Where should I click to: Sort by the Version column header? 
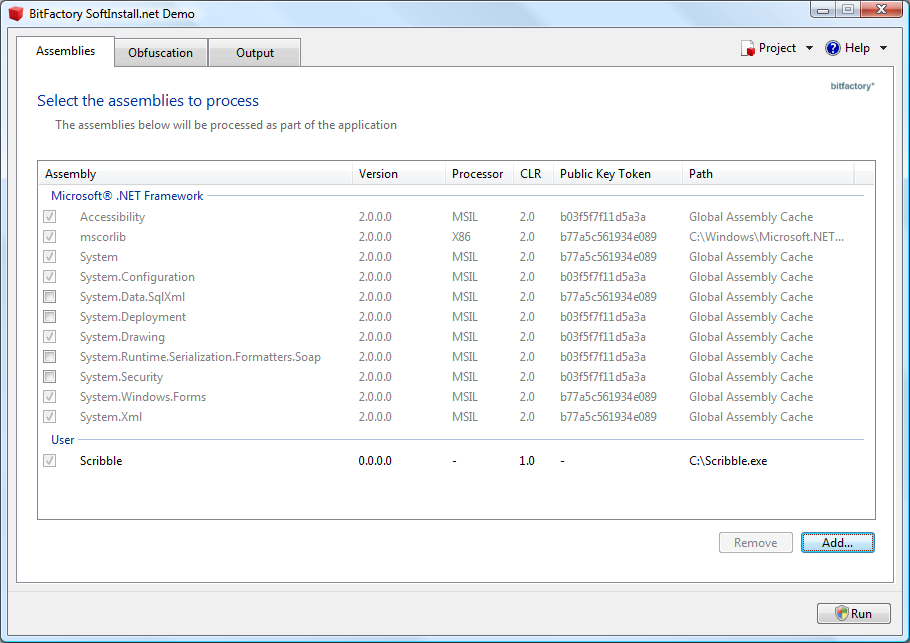(x=399, y=174)
